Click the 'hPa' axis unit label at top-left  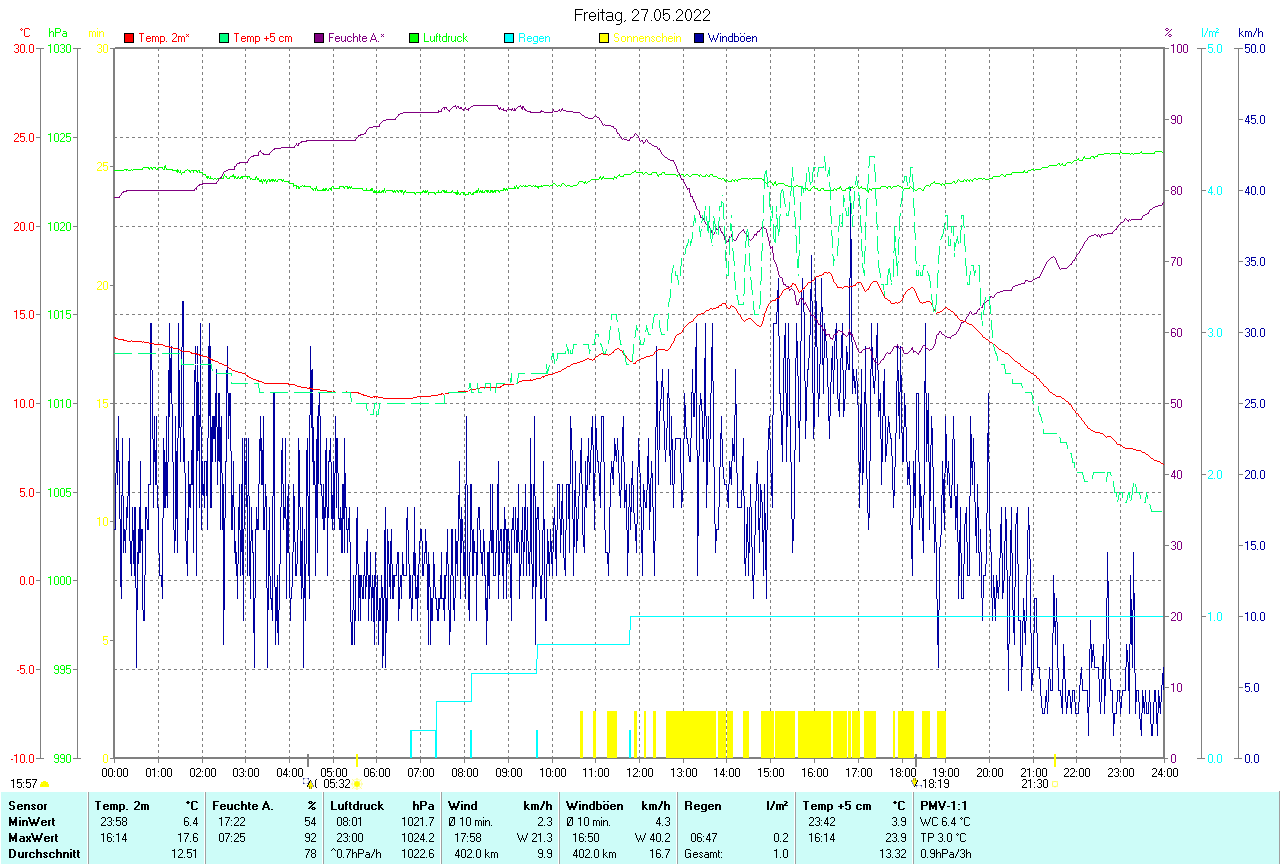pos(59,33)
